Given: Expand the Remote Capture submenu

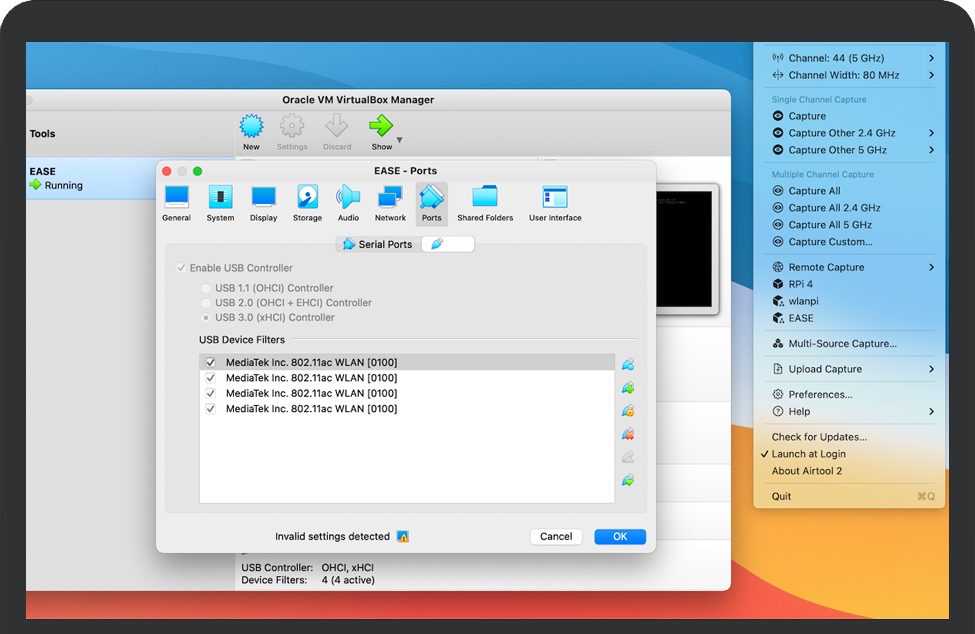Looking at the screenshot, I should (930, 267).
